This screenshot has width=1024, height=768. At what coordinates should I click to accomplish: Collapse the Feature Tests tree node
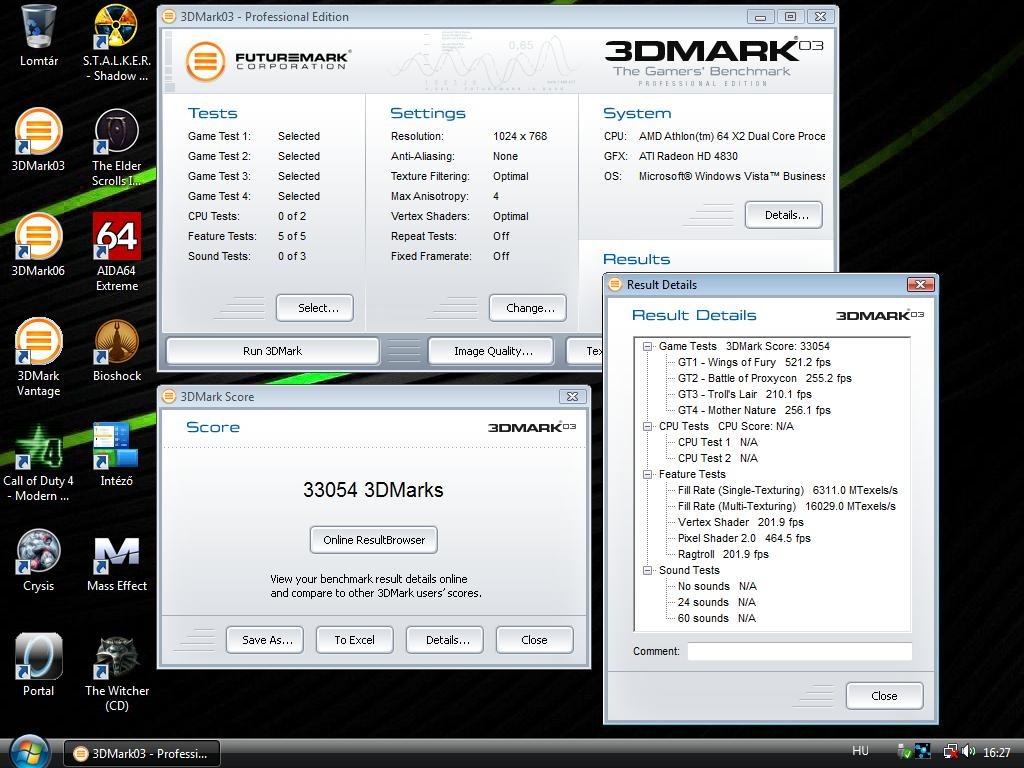[648, 474]
